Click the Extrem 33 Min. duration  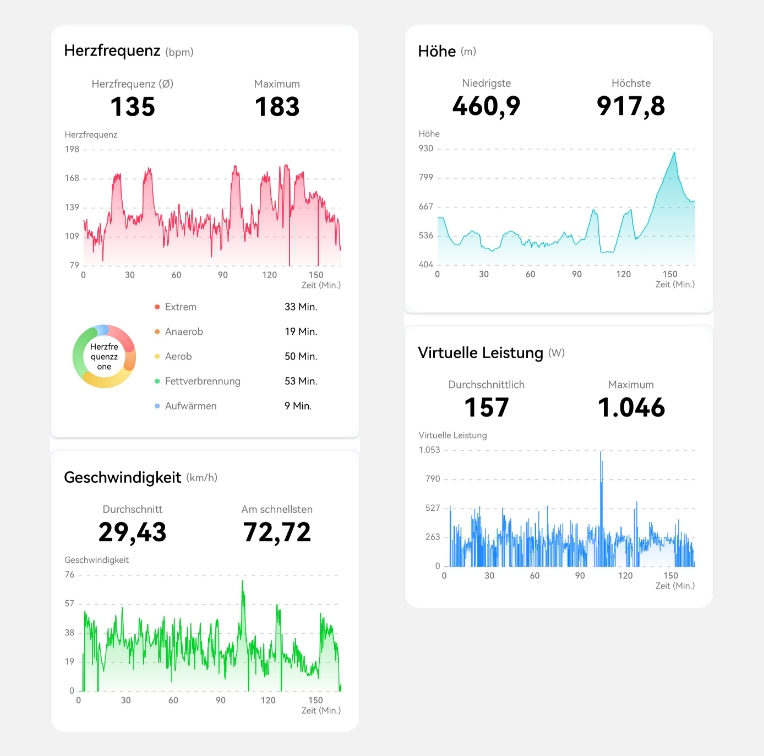tap(300, 307)
